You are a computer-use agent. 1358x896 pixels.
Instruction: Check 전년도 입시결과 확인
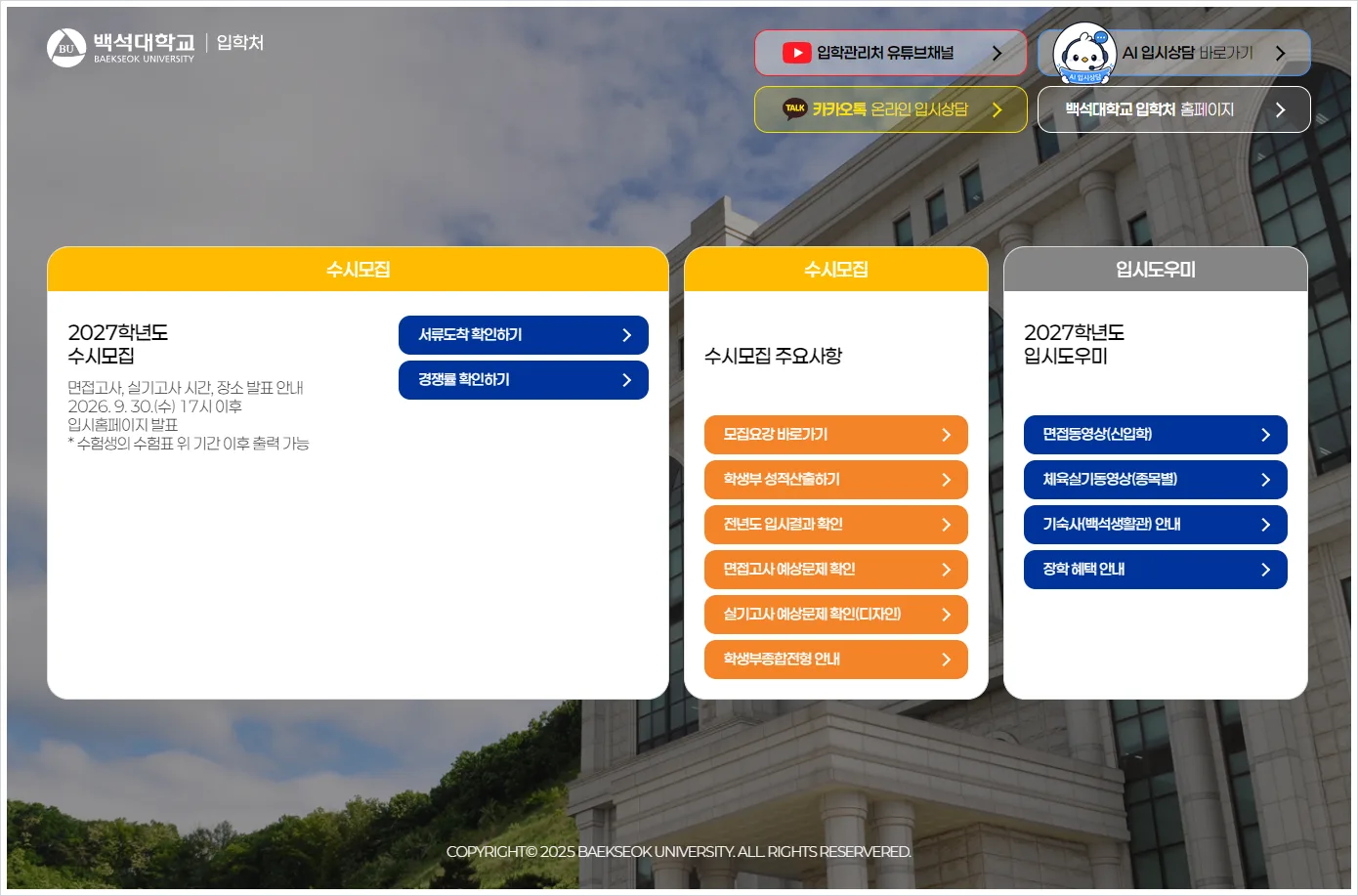836,525
